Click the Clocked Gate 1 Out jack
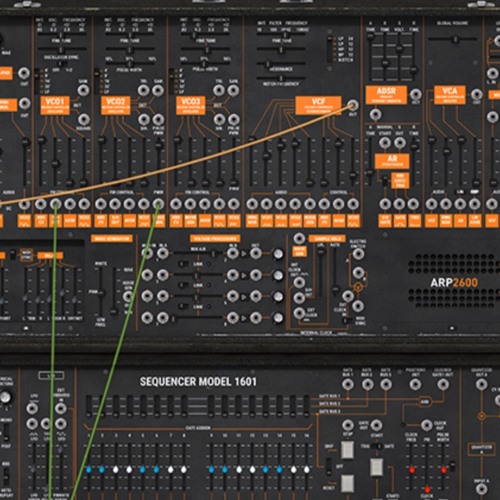Viewport: 500px width, 500px height. 443,384
